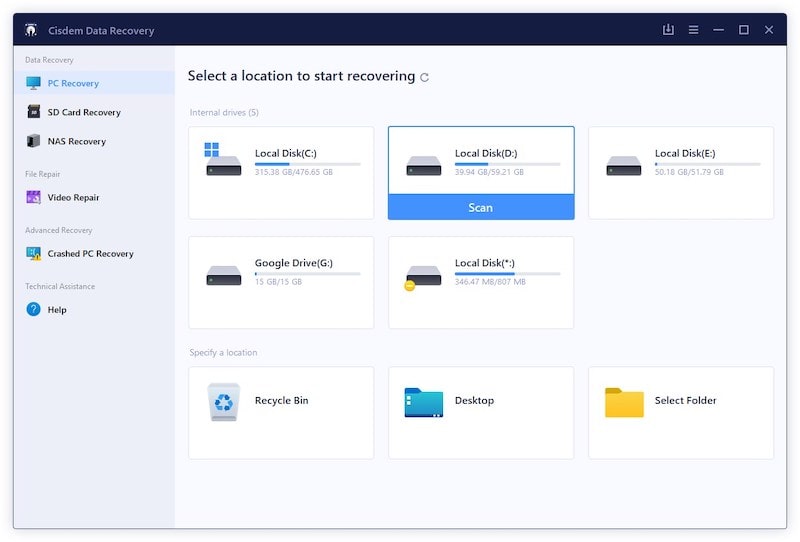Click the Select Folder yellow folder icon
The image size is (800, 542).
tap(624, 402)
